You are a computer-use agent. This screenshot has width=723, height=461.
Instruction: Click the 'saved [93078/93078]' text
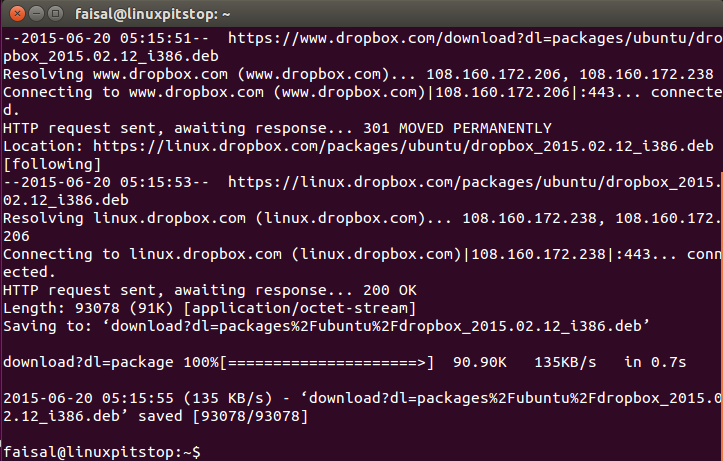coord(223,416)
